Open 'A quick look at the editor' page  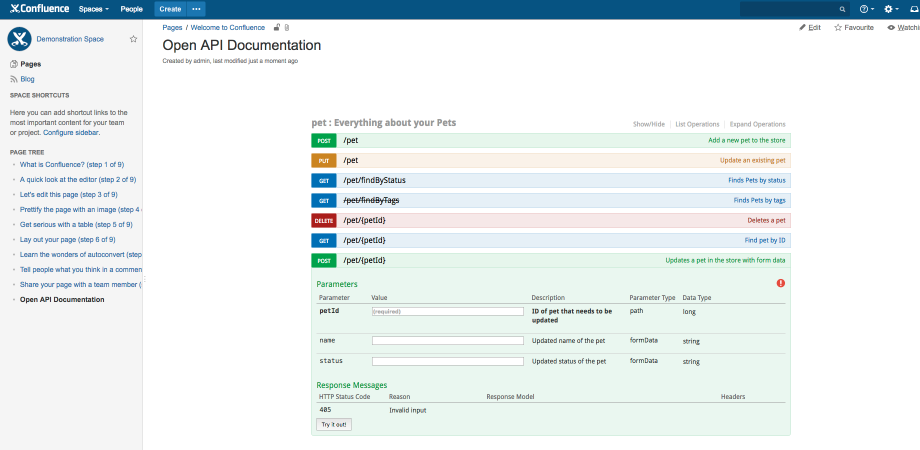click(x=77, y=180)
